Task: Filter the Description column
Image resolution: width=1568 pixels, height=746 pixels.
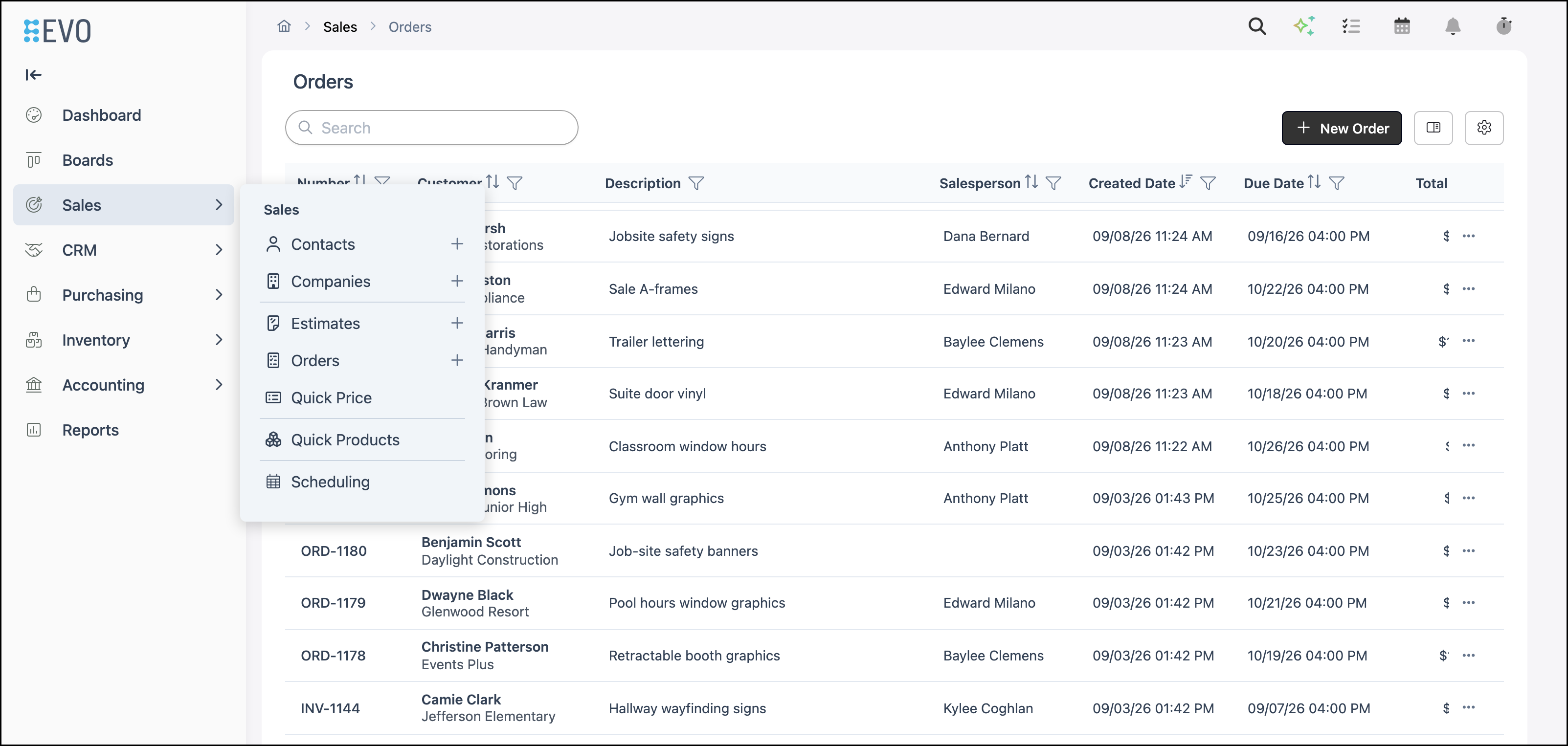Action: [696, 183]
